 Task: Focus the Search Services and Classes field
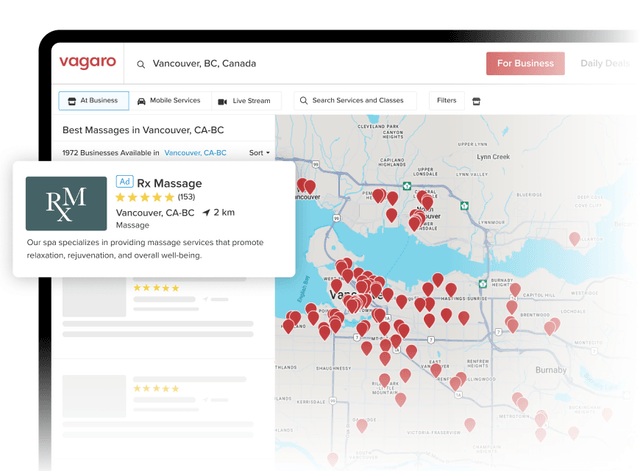(x=355, y=100)
